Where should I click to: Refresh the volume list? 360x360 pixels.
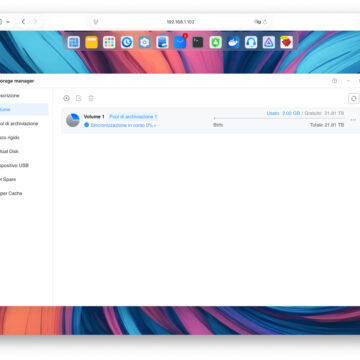[353, 99]
